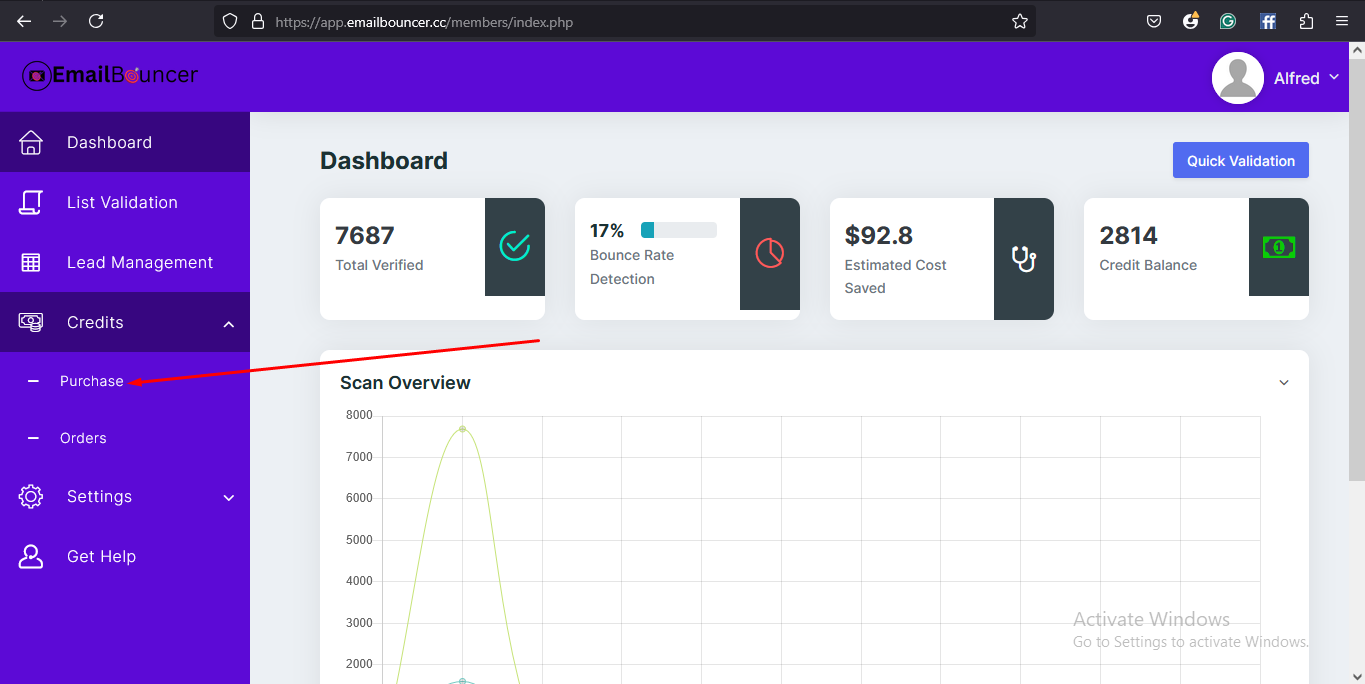Click the Total Verified checkmark icon
Image resolution: width=1365 pixels, height=684 pixels.
[x=515, y=246]
